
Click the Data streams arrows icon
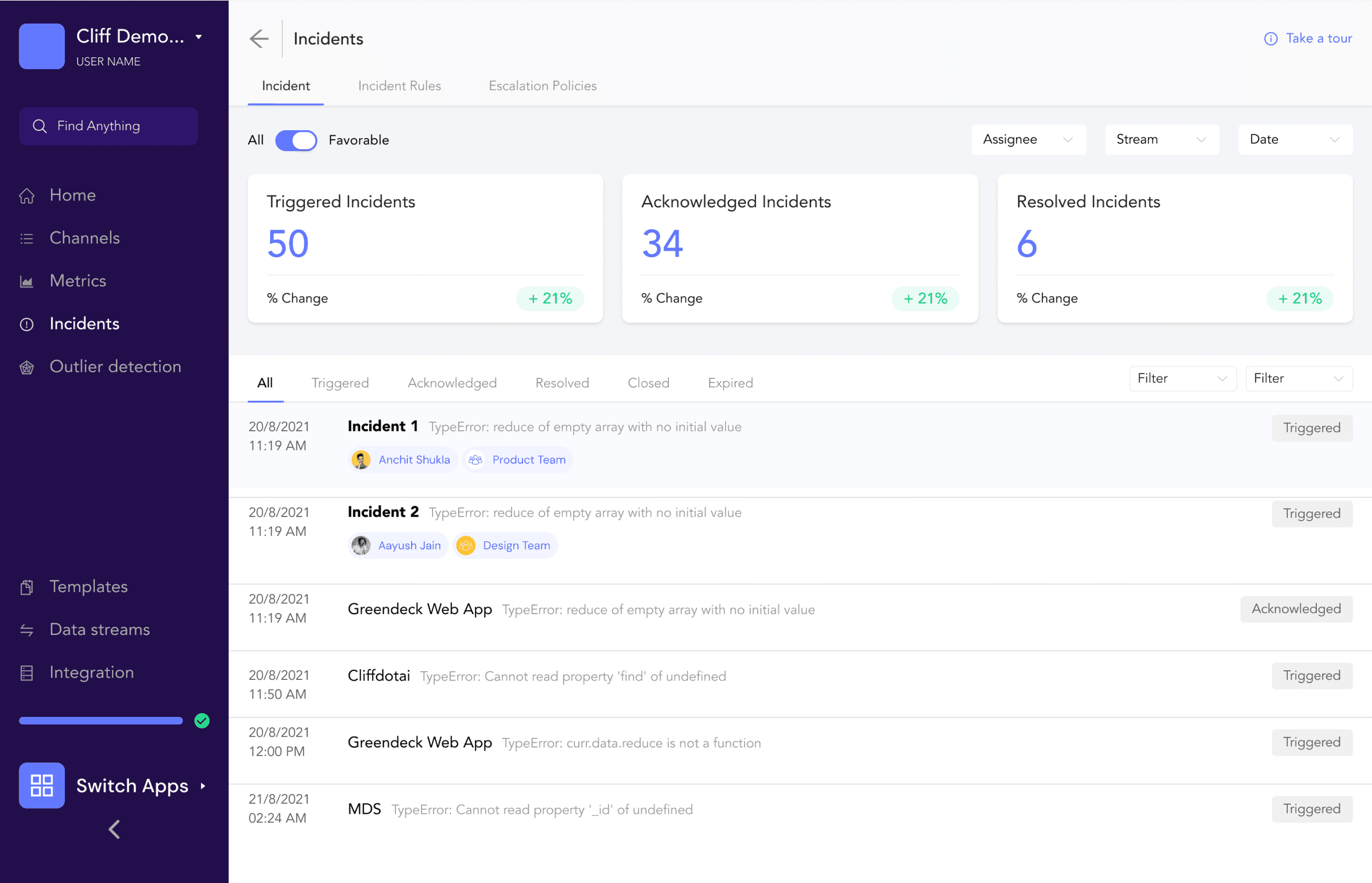click(x=27, y=630)
